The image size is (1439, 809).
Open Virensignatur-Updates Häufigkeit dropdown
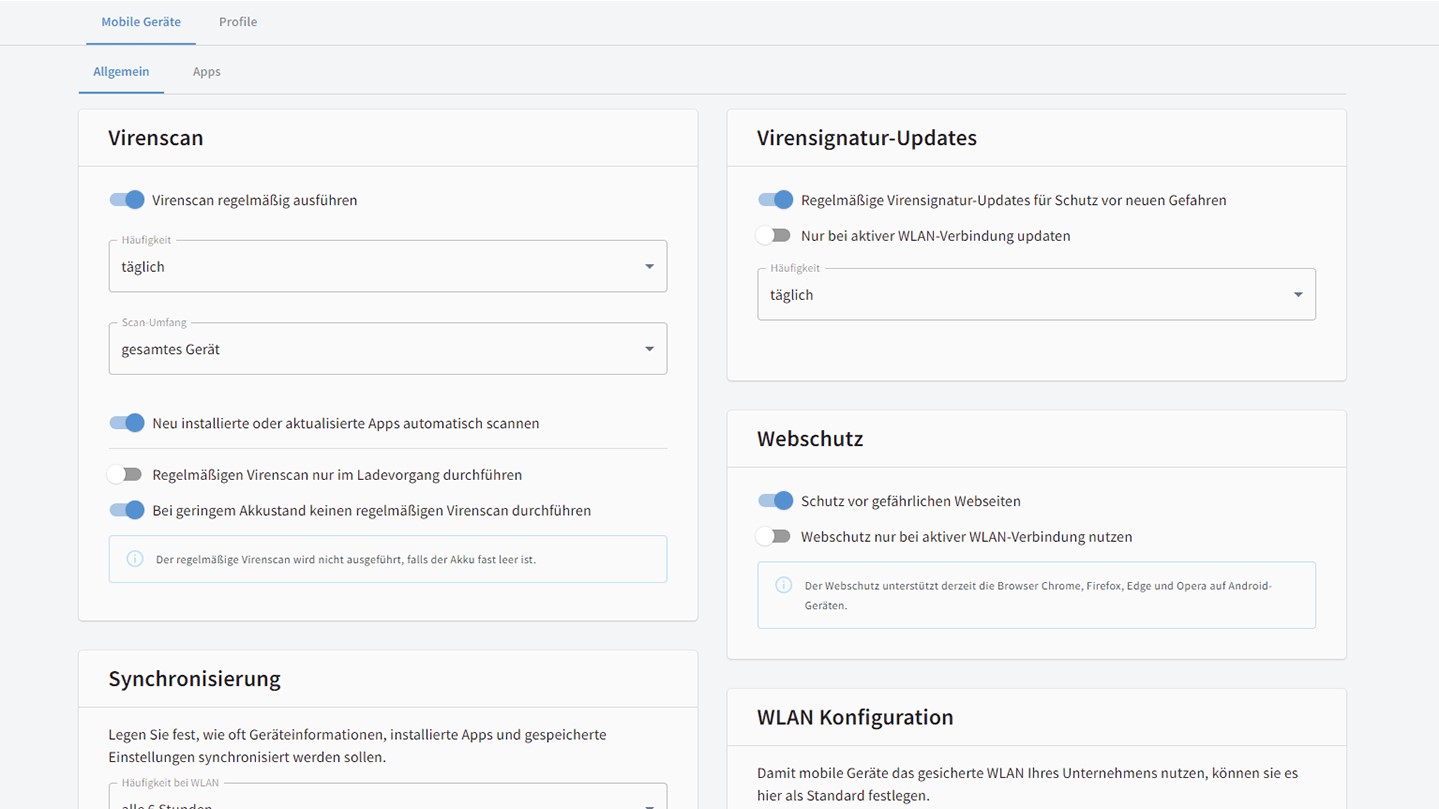tap(1035, 295)
